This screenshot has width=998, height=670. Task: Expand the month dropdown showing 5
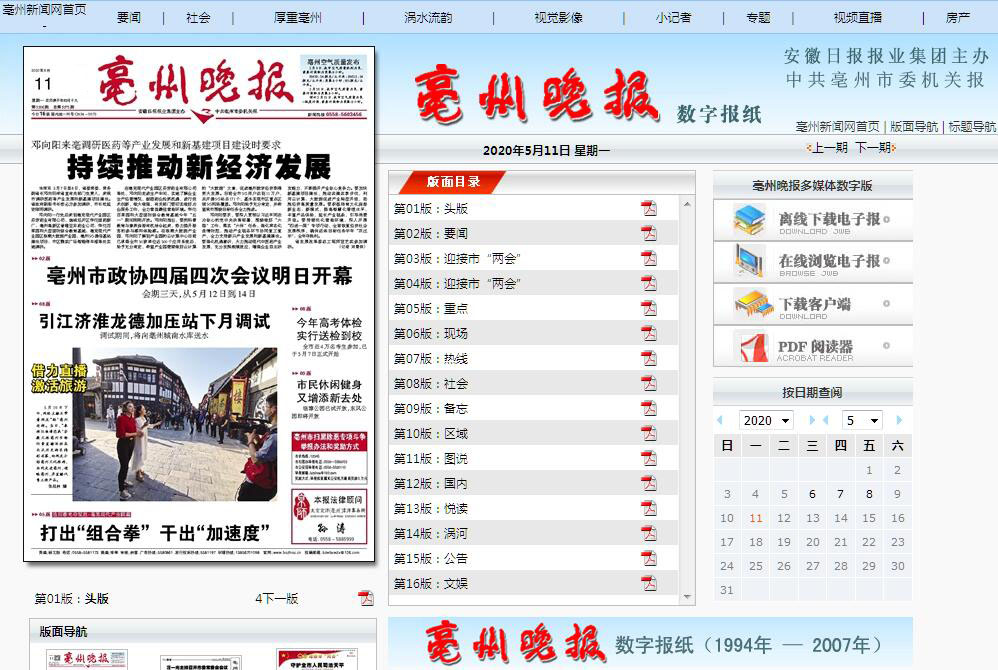point(861,420)
